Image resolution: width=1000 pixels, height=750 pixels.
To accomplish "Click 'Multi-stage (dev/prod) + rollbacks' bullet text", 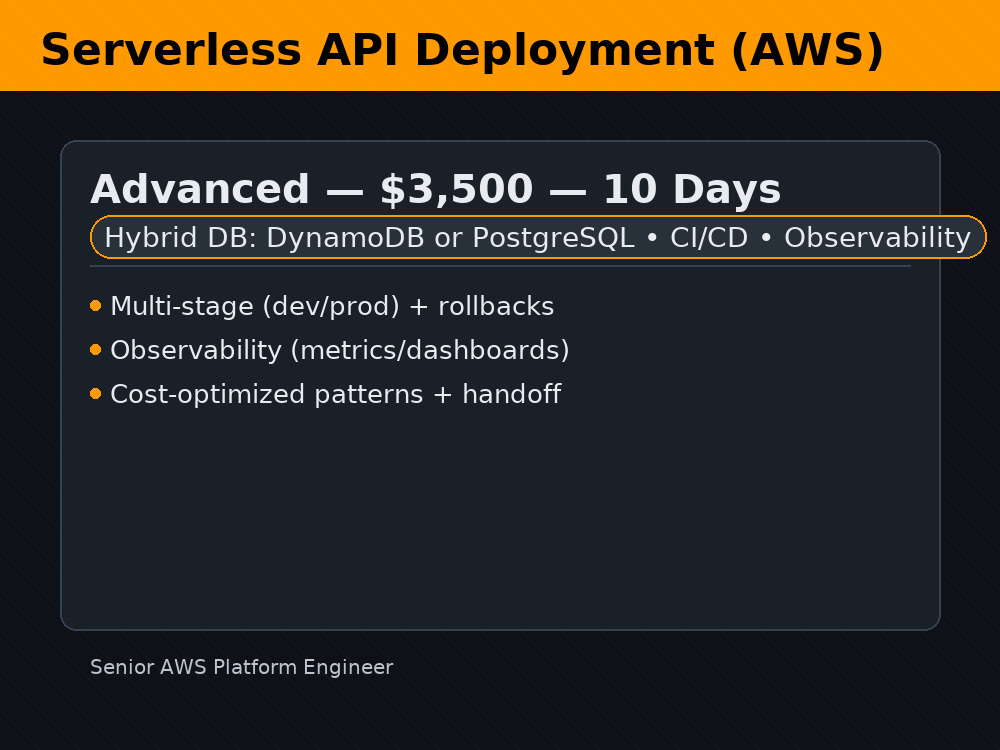I will click(x=332, y=306).
